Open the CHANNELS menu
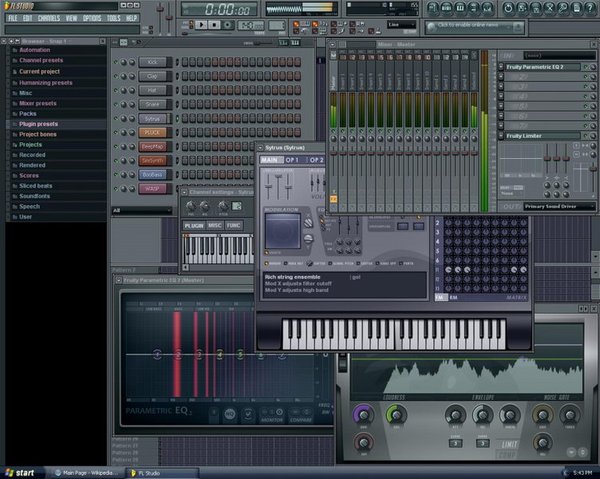 [48, 18]
